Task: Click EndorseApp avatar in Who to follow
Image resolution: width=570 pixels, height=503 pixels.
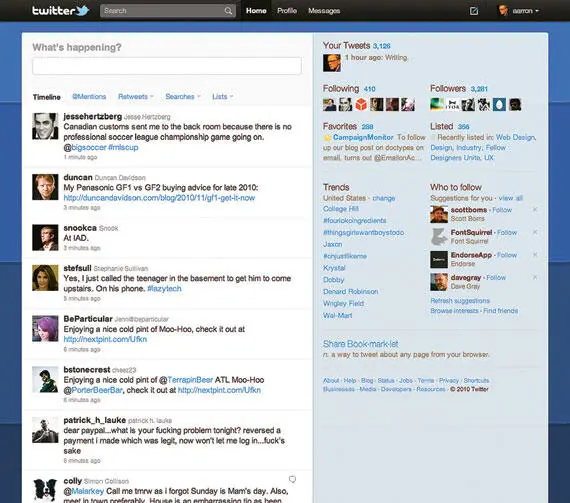Action: 439,259
